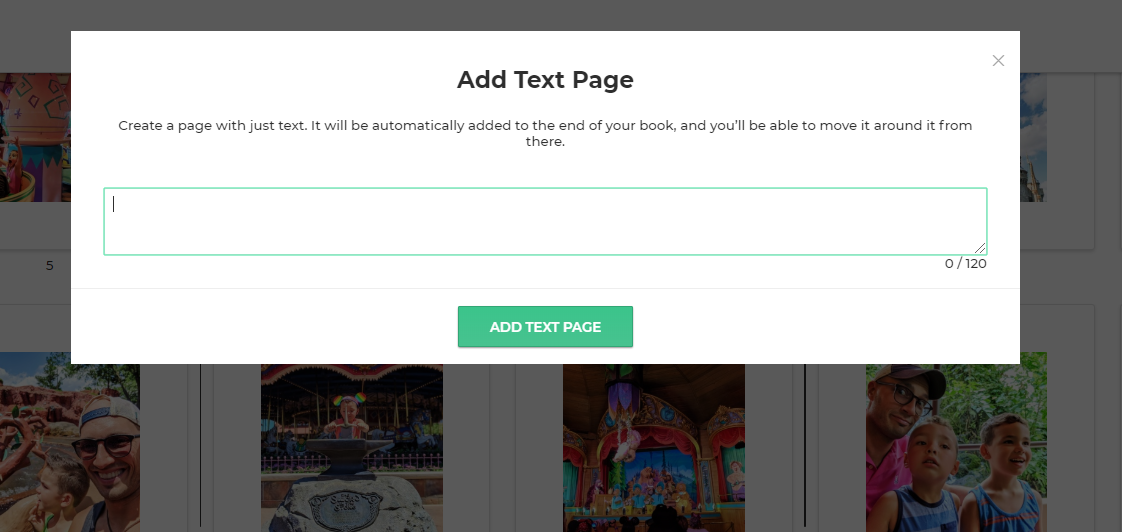
Task: Click the 0 / 120 character counter
Action: pos(965,264)
